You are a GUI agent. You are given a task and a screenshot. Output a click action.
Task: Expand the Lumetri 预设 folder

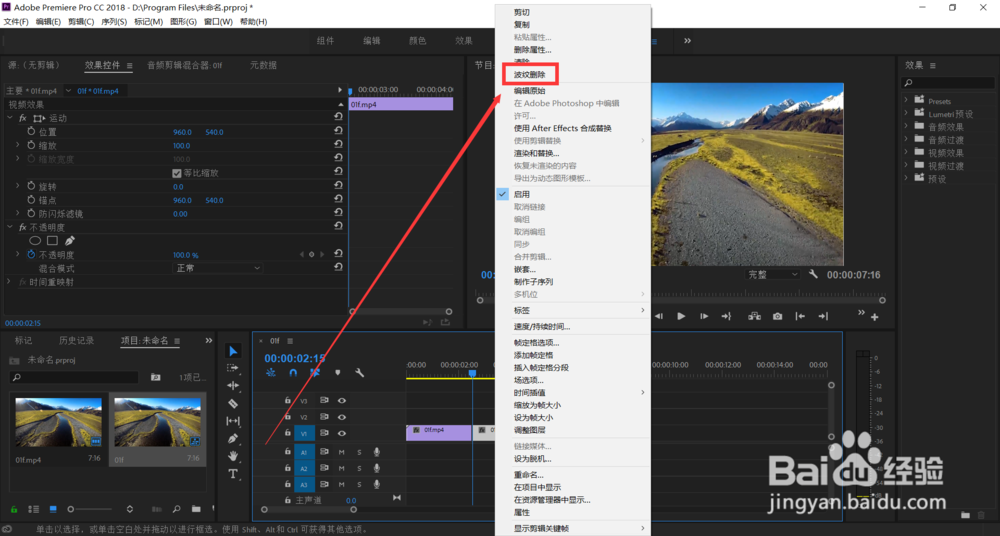pos(906,114)
